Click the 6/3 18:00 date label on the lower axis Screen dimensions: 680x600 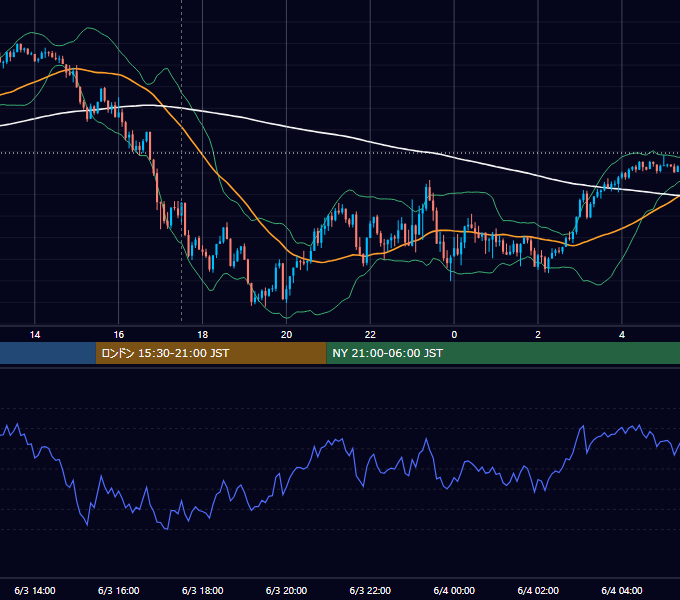(x=203, y=590)
